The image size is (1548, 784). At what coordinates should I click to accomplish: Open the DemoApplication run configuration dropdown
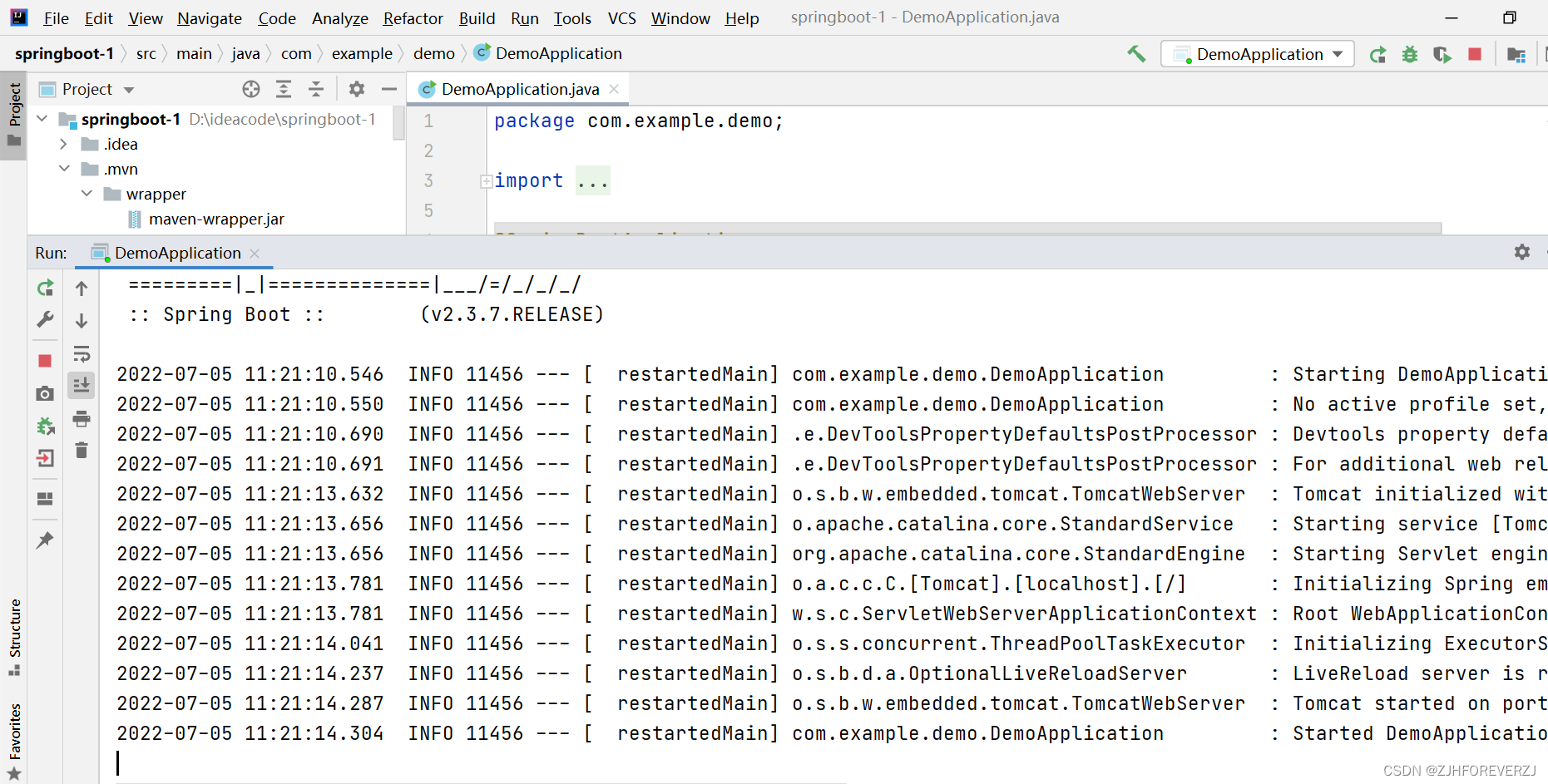point(1258,54)
